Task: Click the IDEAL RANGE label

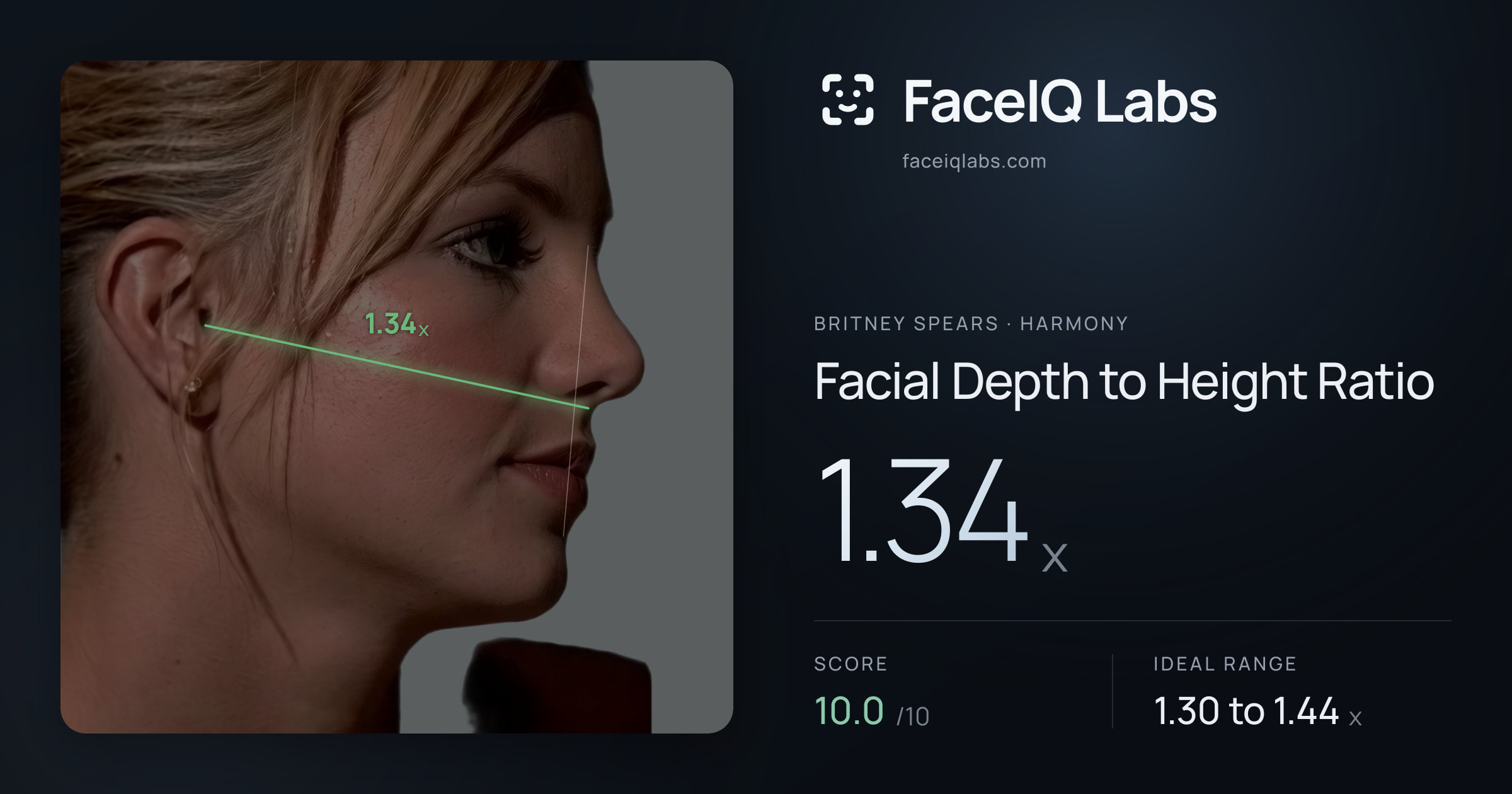Action: (x=1225, y=664)
